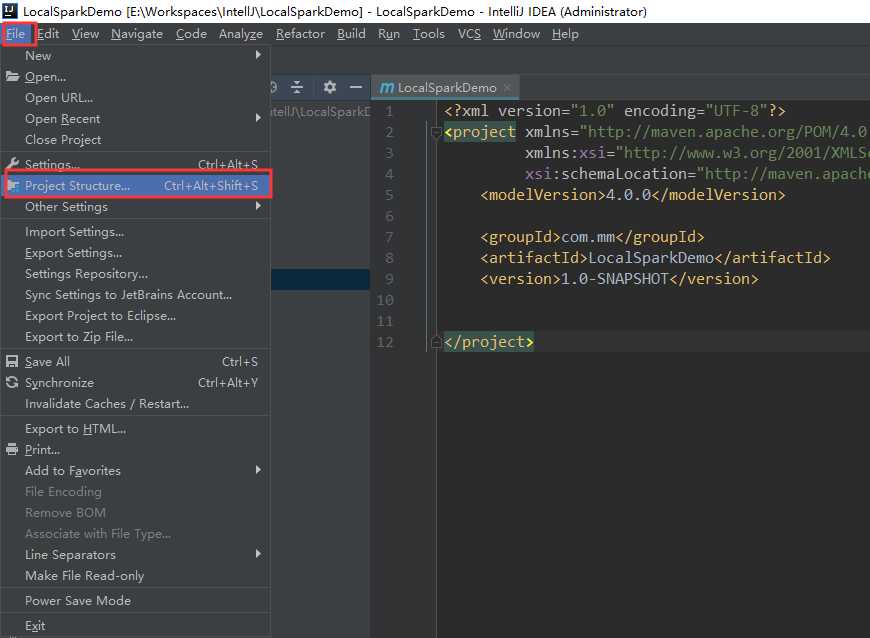Open the Tools menu
Viewport: 870px width, 638px height.
(x=428, y=34)
